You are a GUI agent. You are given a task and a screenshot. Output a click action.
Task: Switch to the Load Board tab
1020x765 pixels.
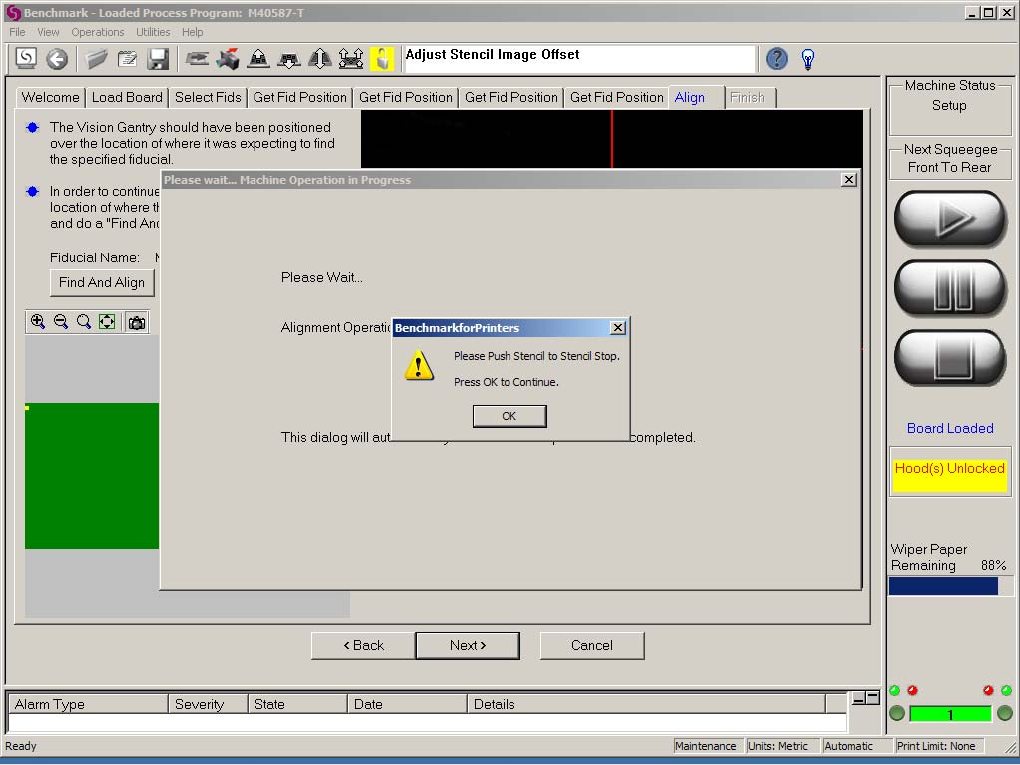[127, 97]
